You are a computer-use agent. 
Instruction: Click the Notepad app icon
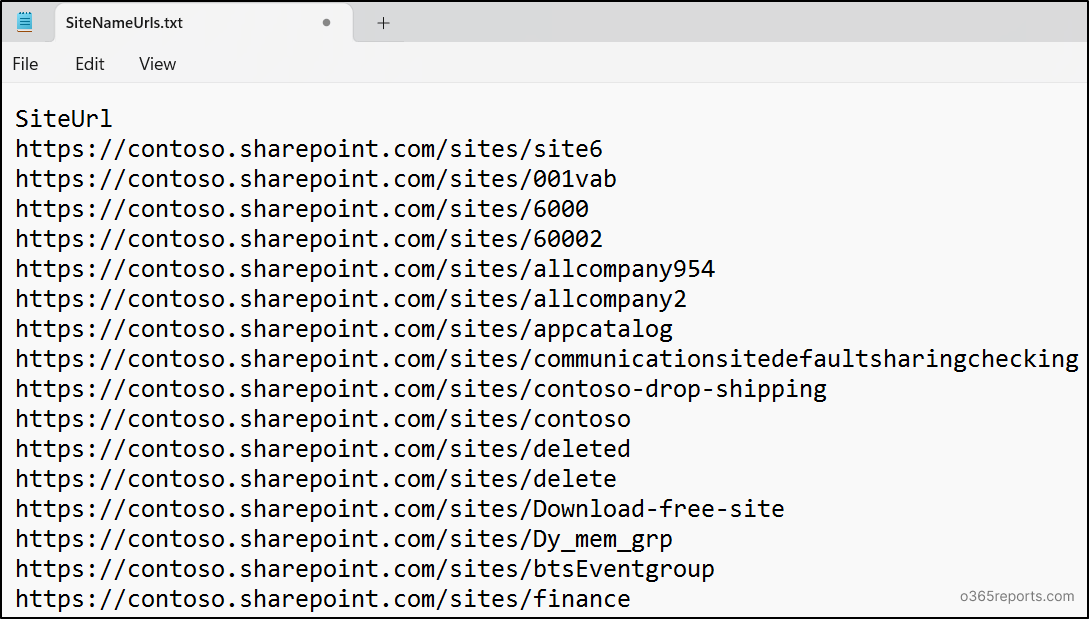tap(24, 22)
